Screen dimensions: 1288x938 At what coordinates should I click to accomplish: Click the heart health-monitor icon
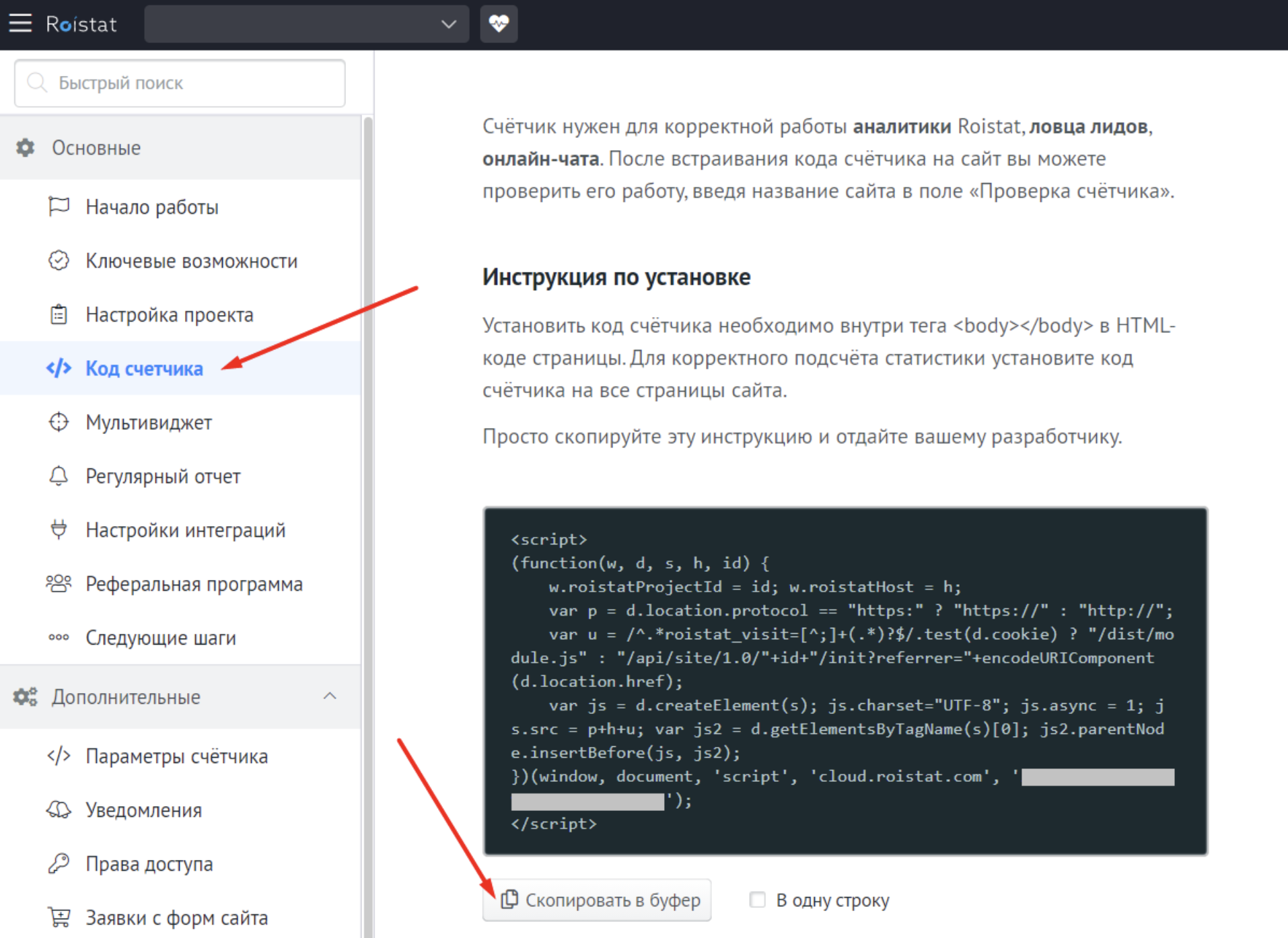(x=499, y=24)
